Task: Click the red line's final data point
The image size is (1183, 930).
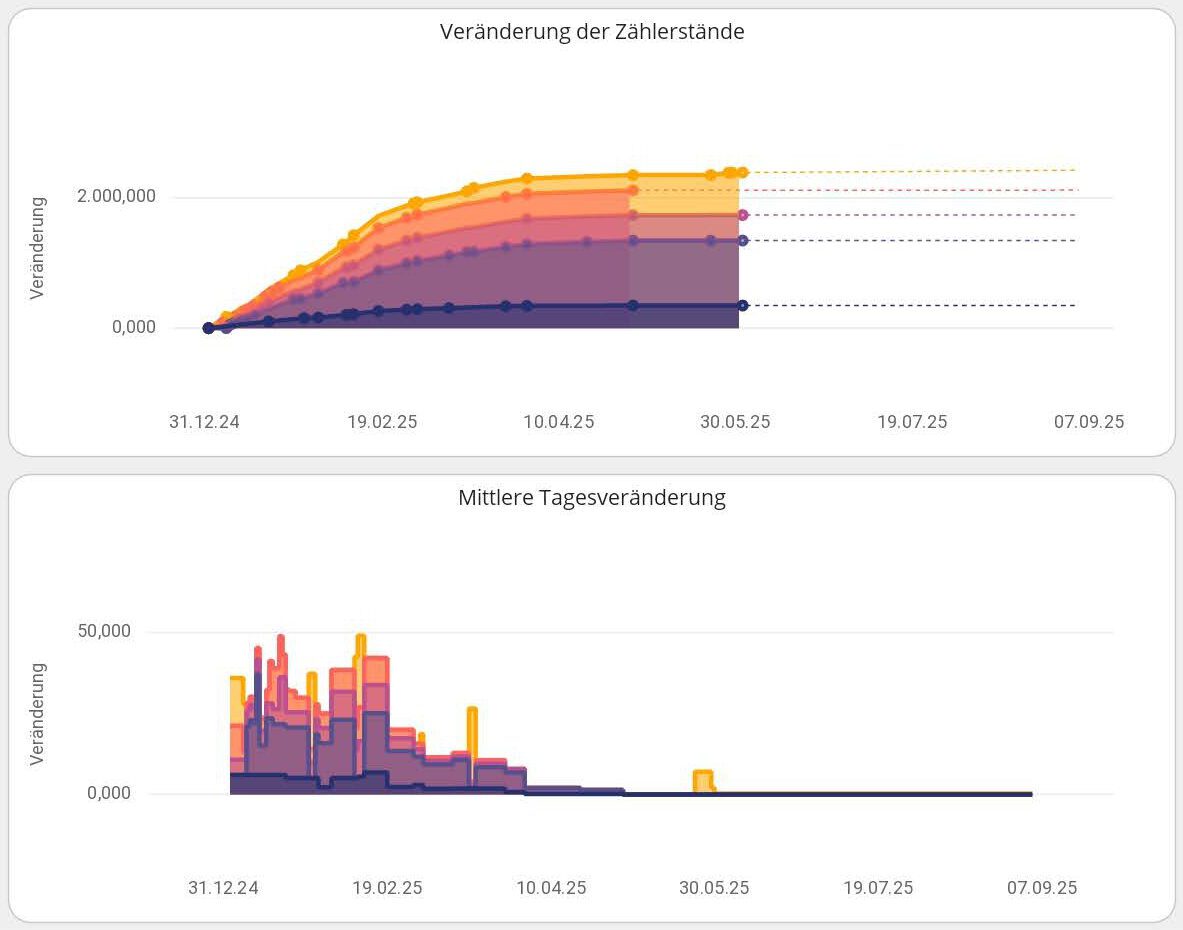Action: click(x=632, y=190)
